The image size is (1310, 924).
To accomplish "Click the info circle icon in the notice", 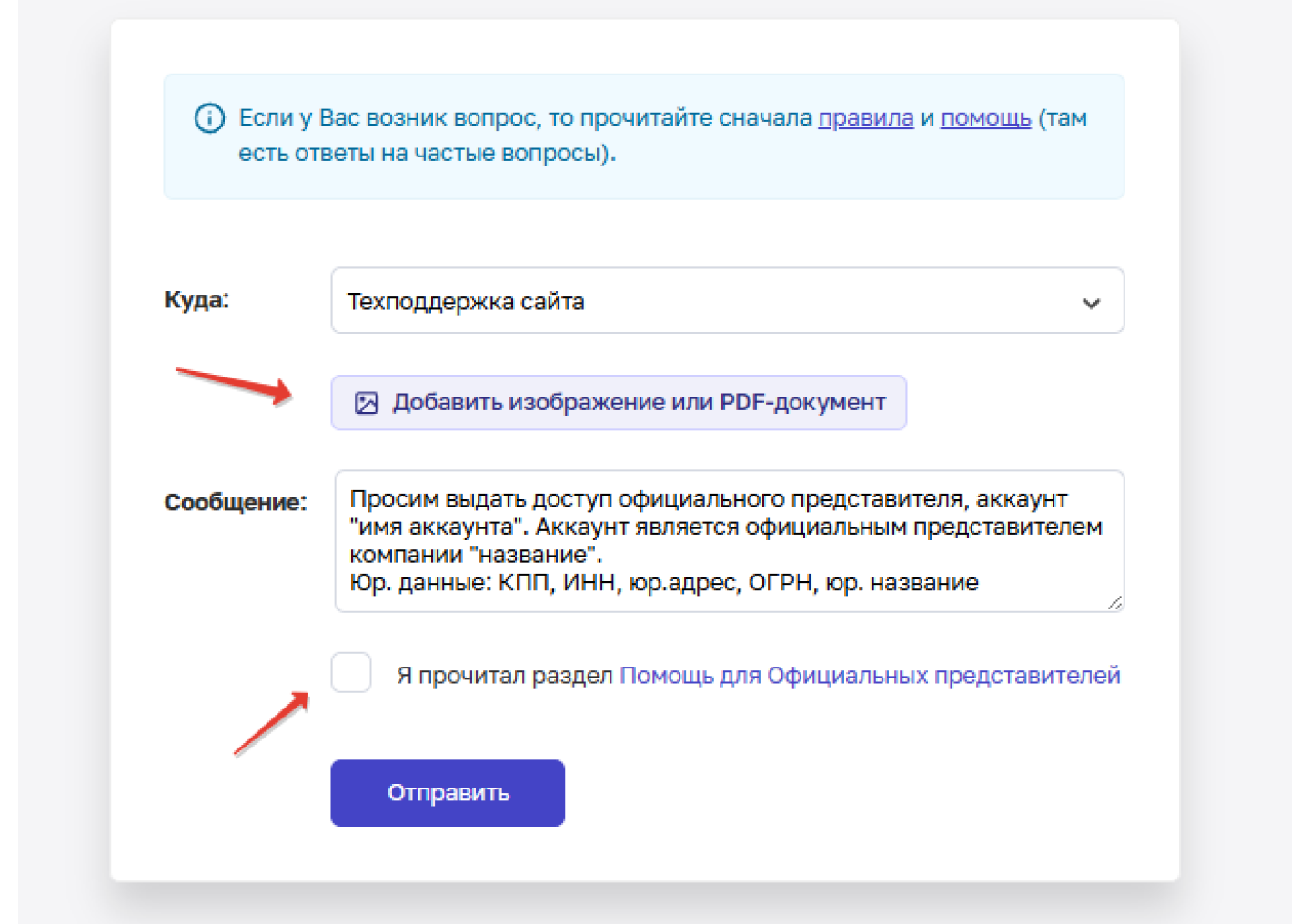I will (x=209, y=118).
